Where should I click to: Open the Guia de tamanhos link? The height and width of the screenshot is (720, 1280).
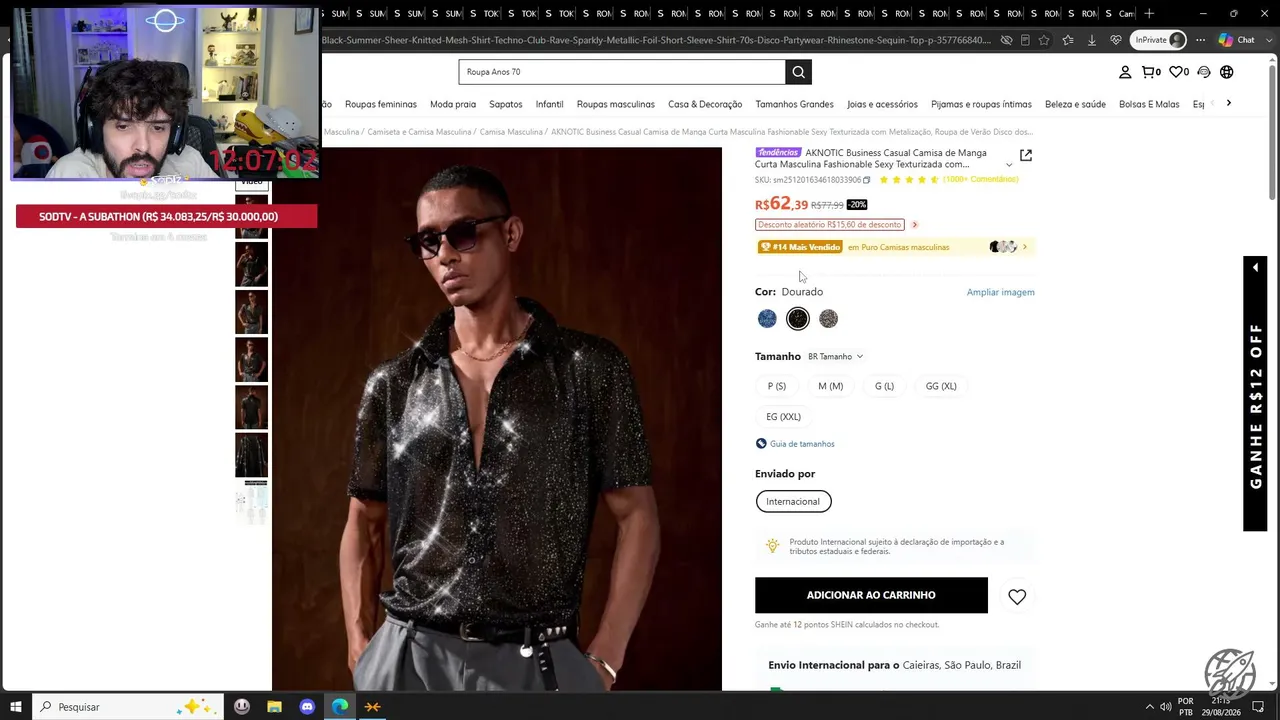(x=802, y=444)
